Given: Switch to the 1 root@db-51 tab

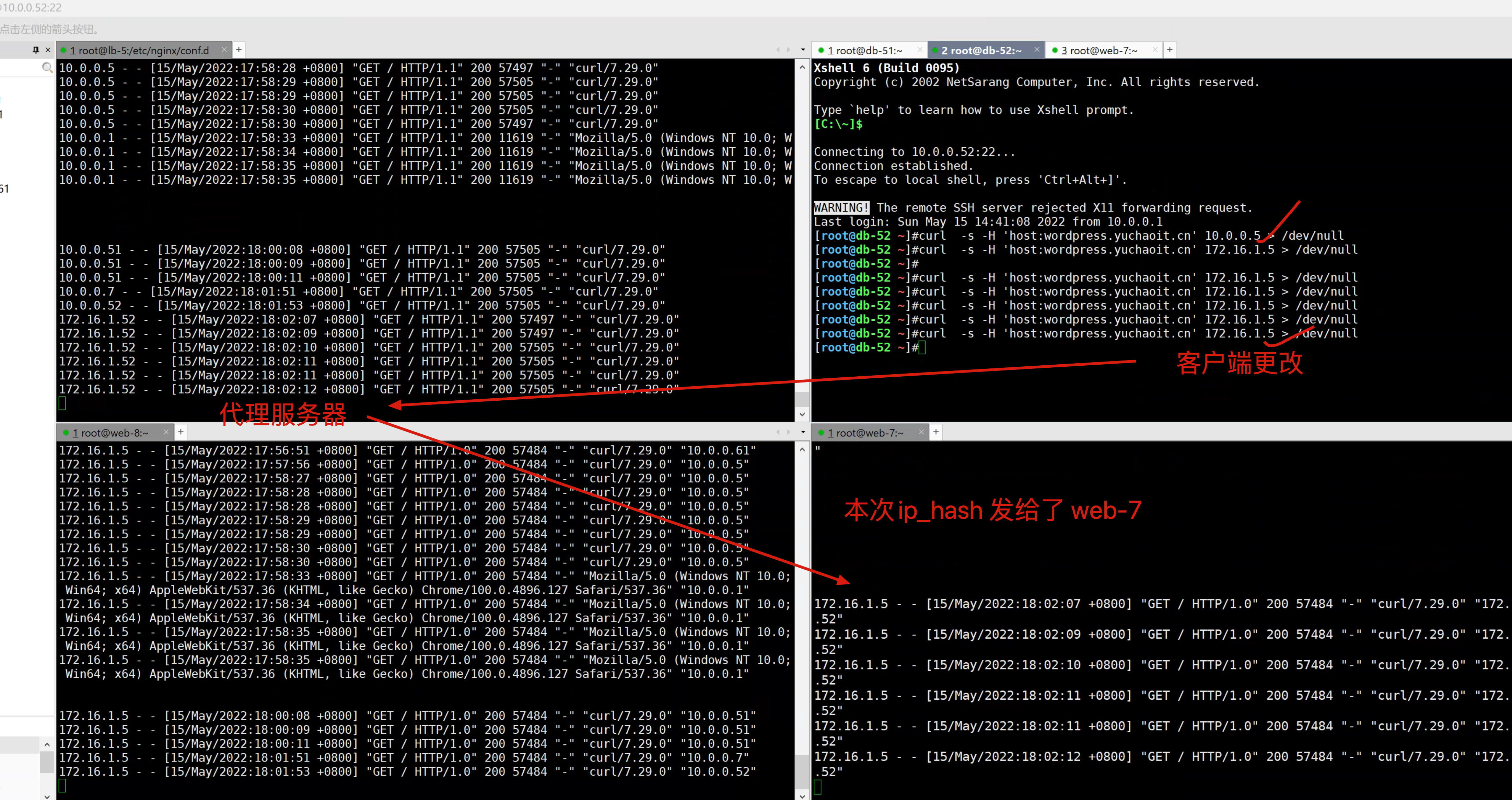Looking at the screenshot, I should [x=864, y=50].
